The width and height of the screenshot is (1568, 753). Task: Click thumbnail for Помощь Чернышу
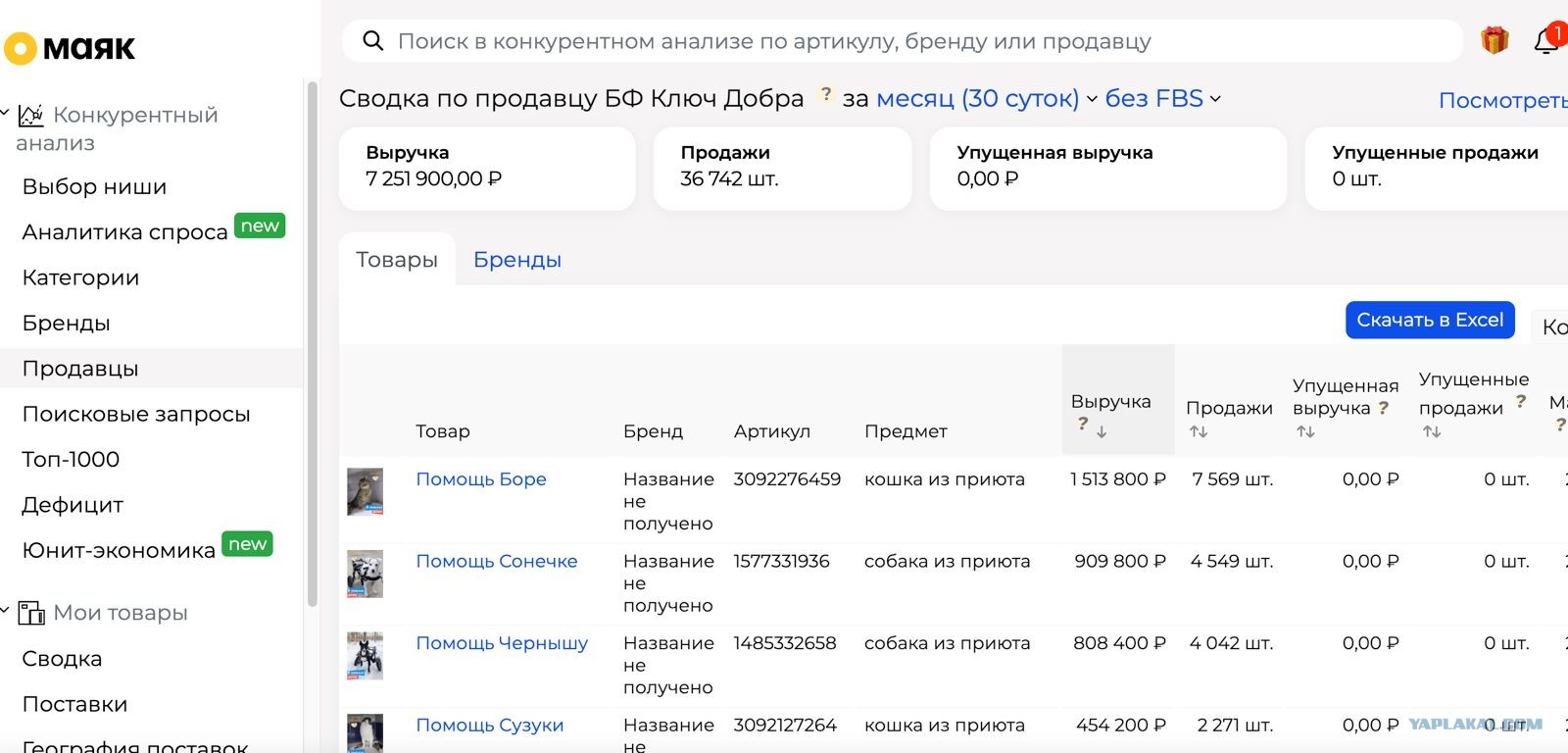point(365,656)
